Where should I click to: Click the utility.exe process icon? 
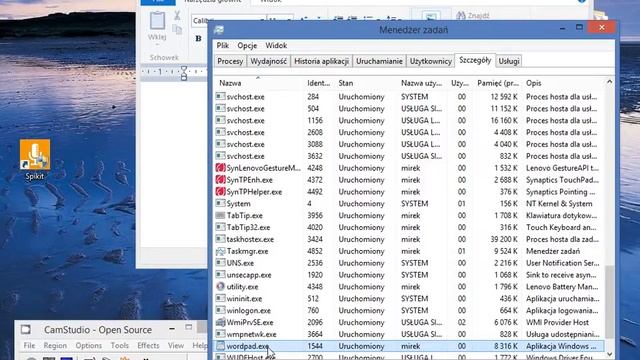pyautogui.click(x=220, y=287)
